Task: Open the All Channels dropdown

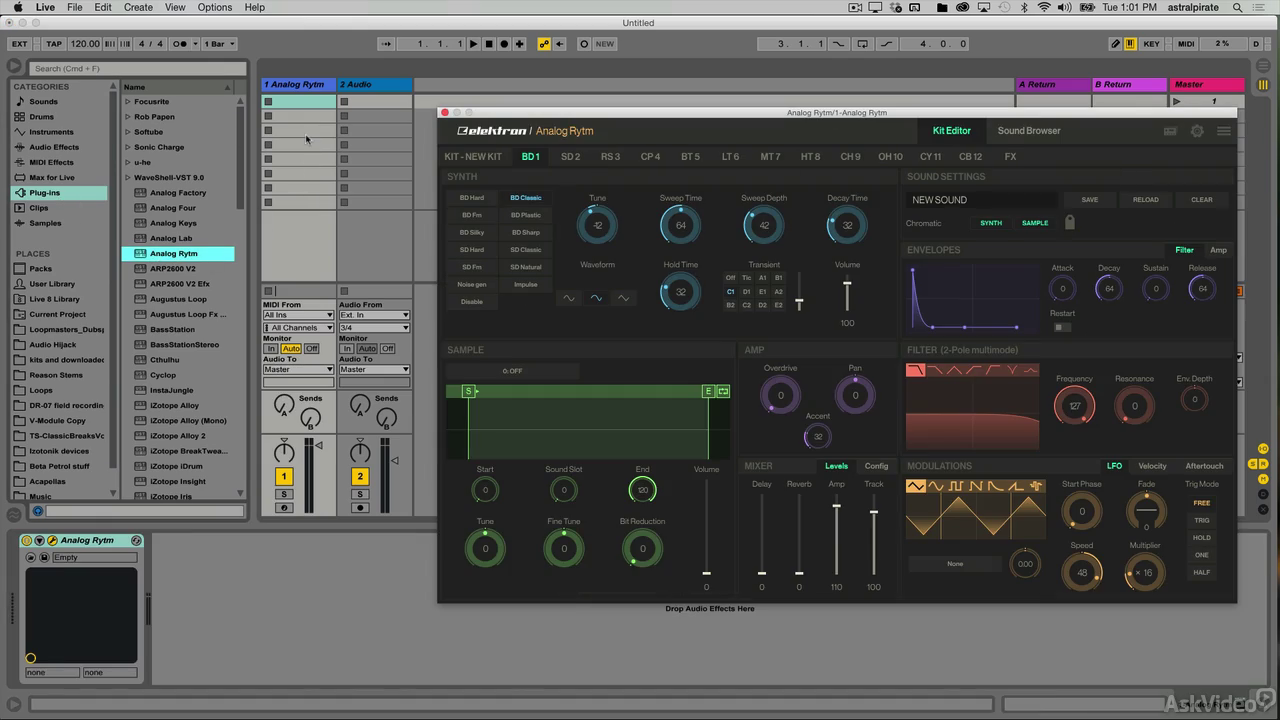Action: tap(298, 327)
